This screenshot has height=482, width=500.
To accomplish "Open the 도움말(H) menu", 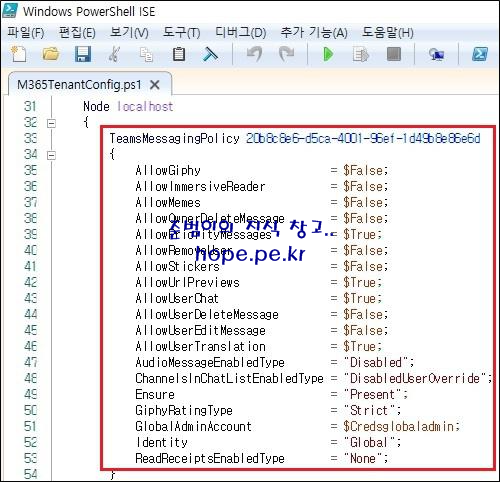I will 388,32.
